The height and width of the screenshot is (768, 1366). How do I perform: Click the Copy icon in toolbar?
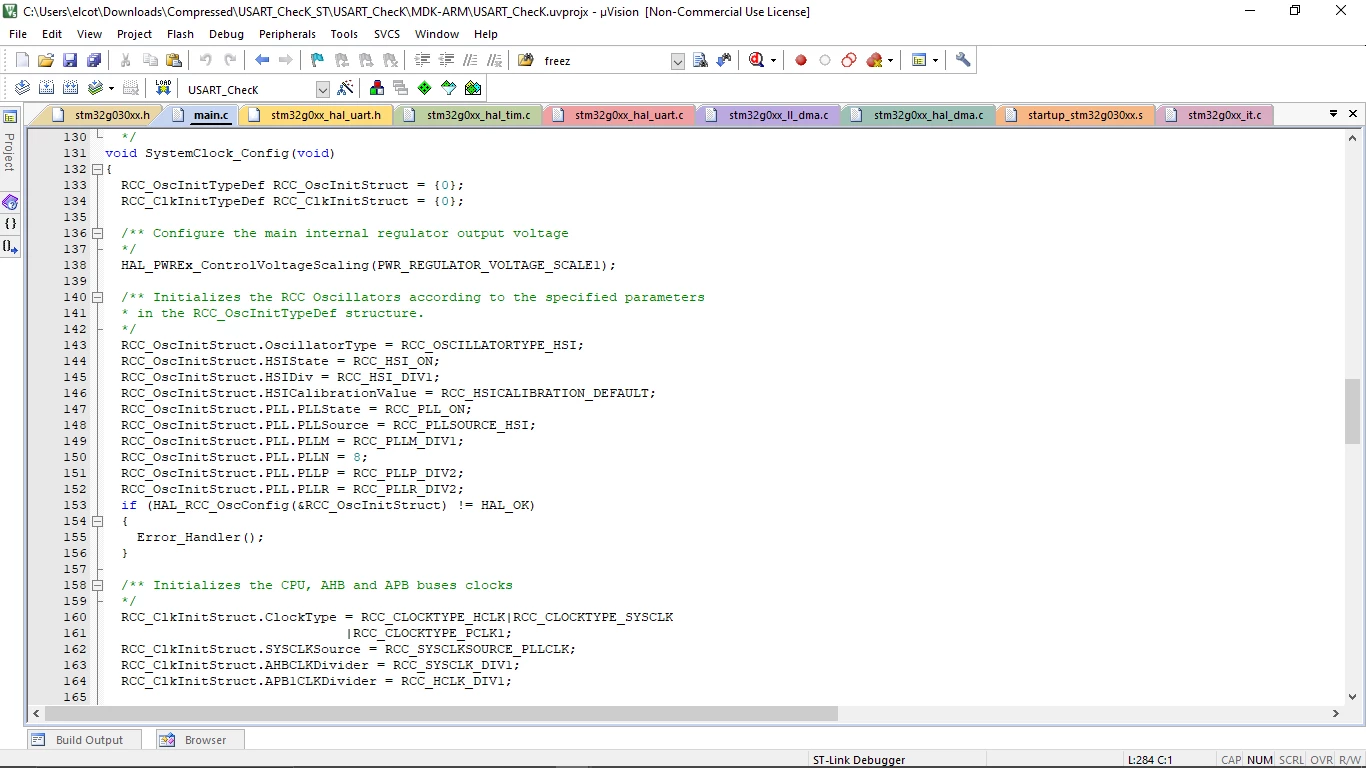coord(150,60)
